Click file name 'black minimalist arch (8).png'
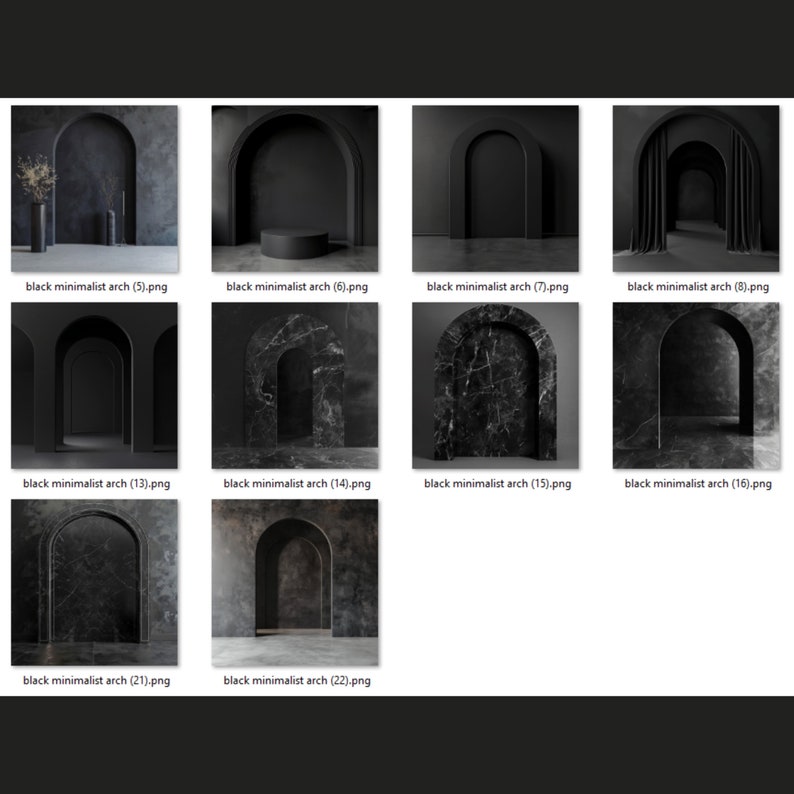794x794 pixels. [698, 287]
